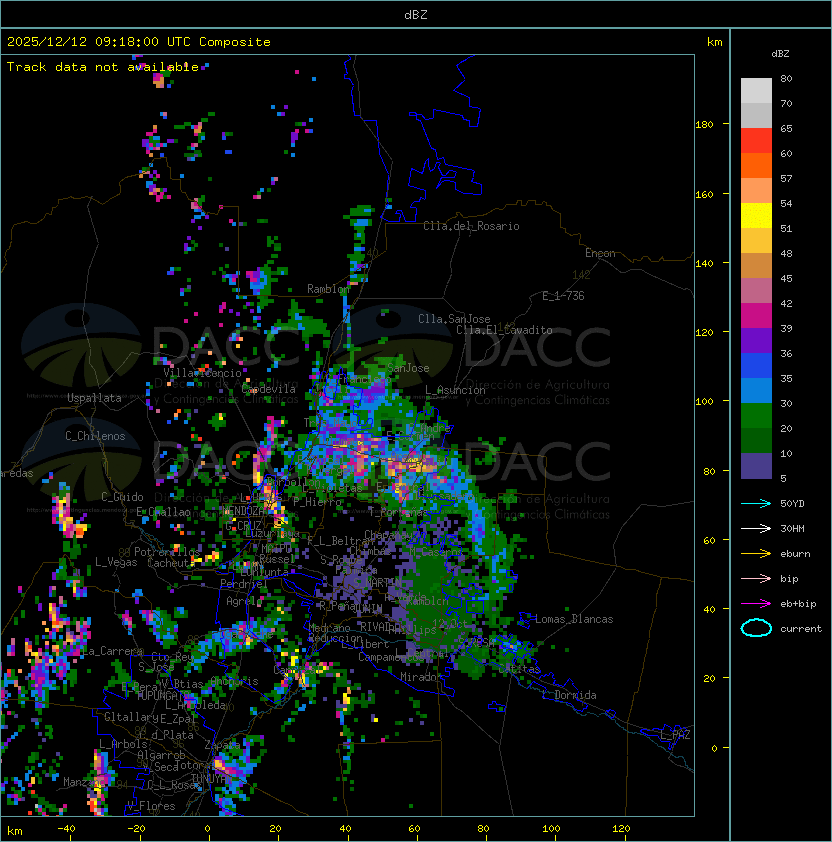Pick the slate purple bottom legend swatch
This screenshot has width=832, height=842.
click(756, 466)
